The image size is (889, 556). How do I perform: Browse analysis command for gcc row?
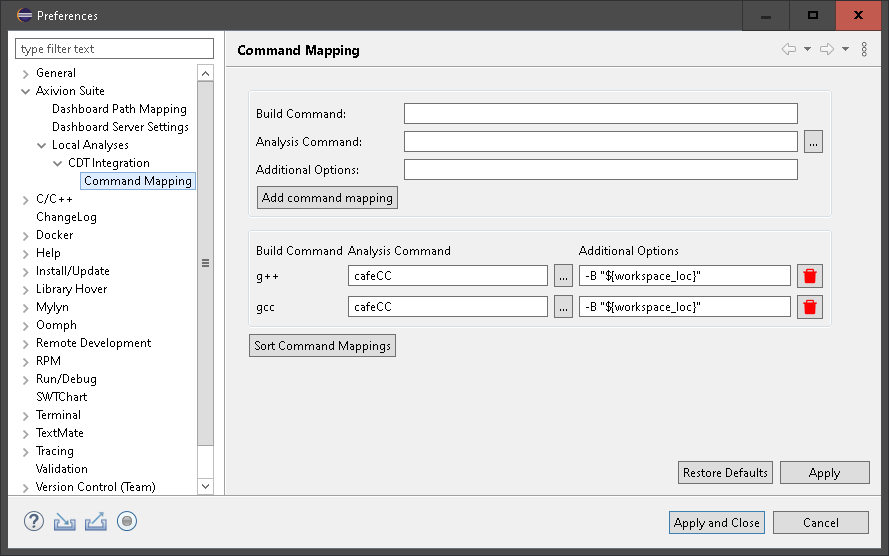pos(563,307)
